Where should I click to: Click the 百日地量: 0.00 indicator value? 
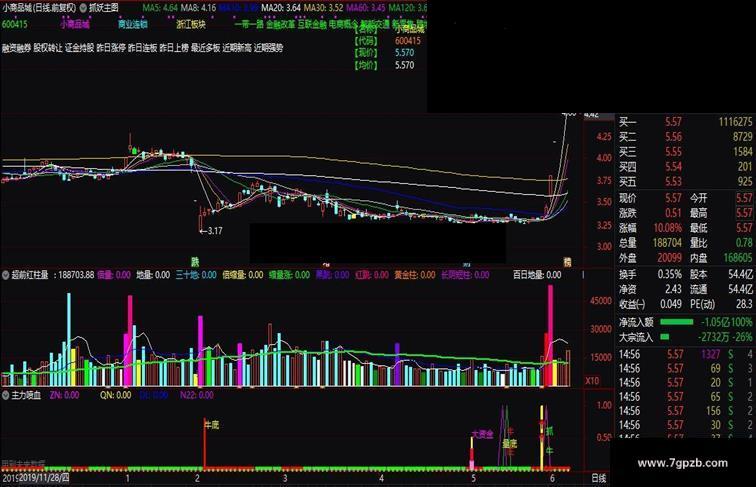pyautogui.click(x=537, y=275)
